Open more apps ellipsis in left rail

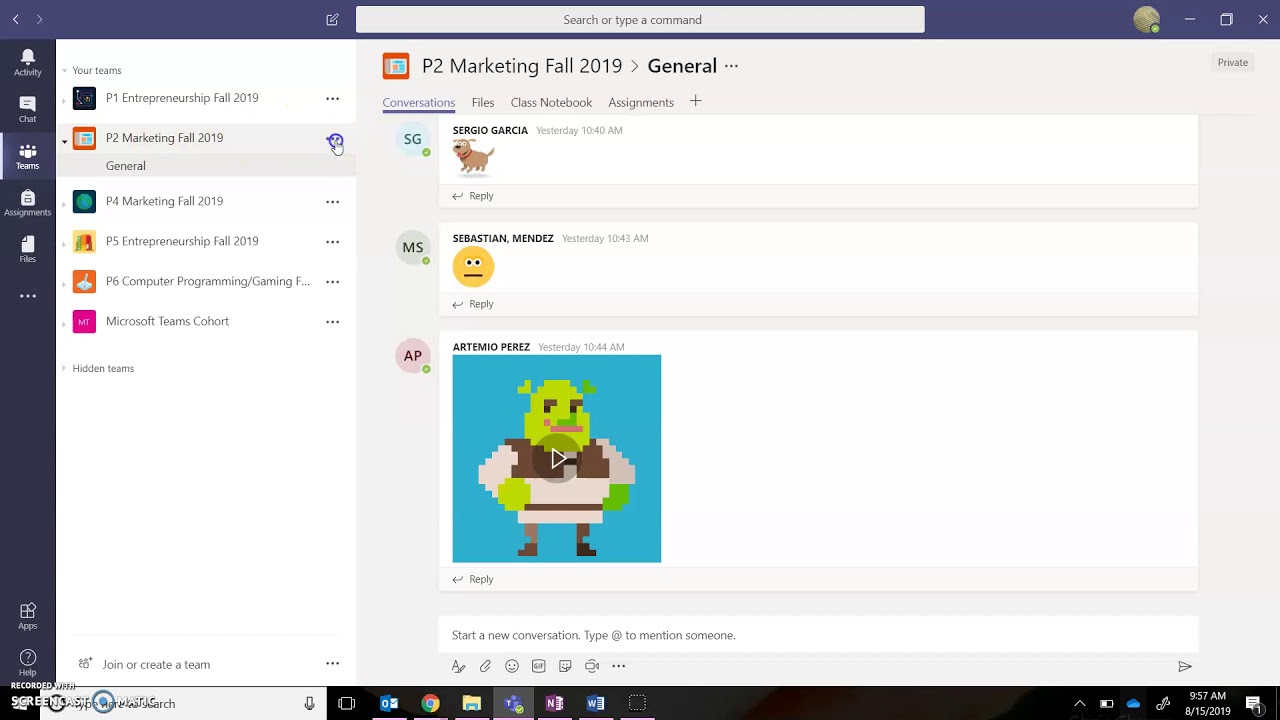point(28,296)
